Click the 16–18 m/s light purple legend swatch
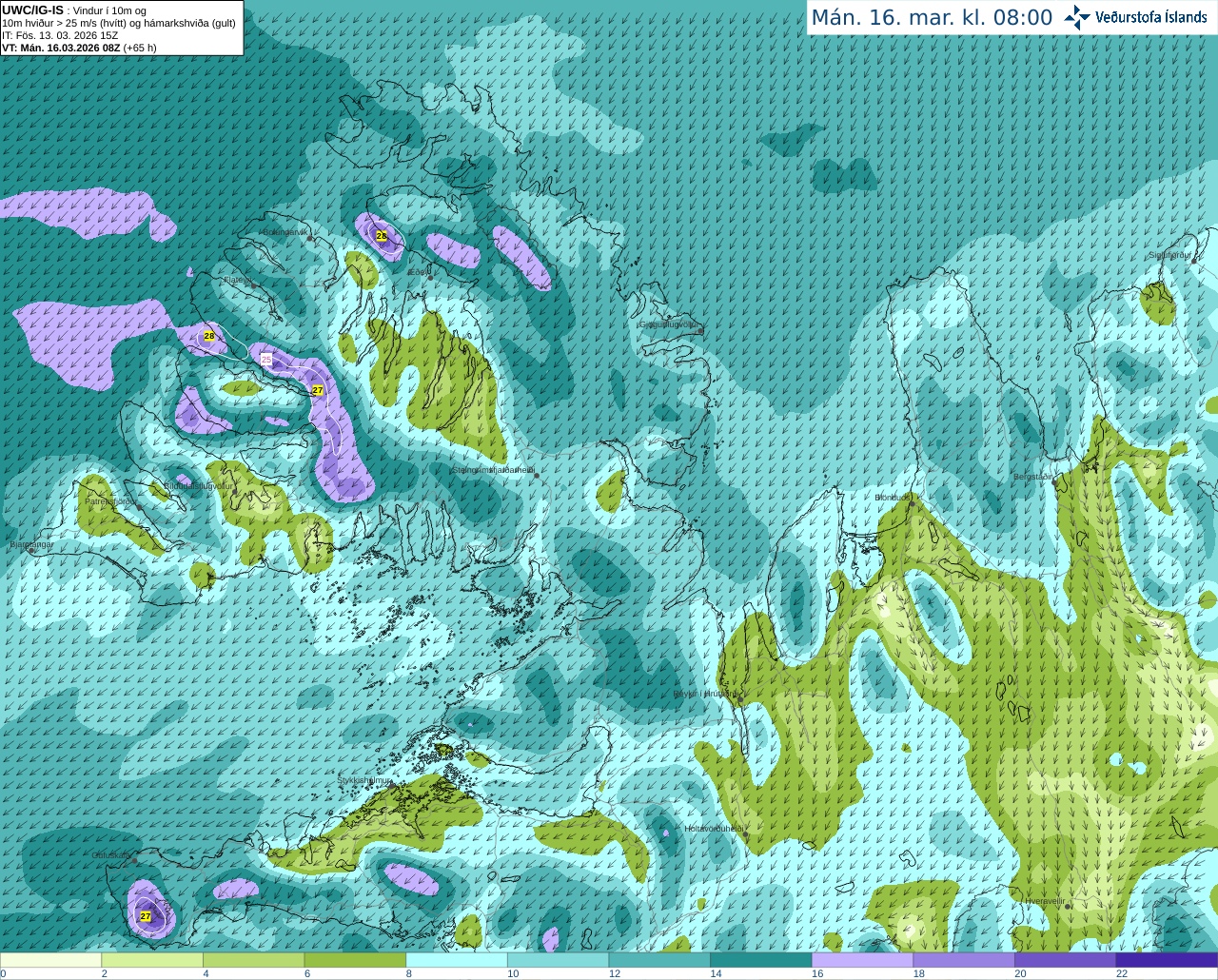The width and height of the screenshot is (1218, 980). (x=863, y=960)
